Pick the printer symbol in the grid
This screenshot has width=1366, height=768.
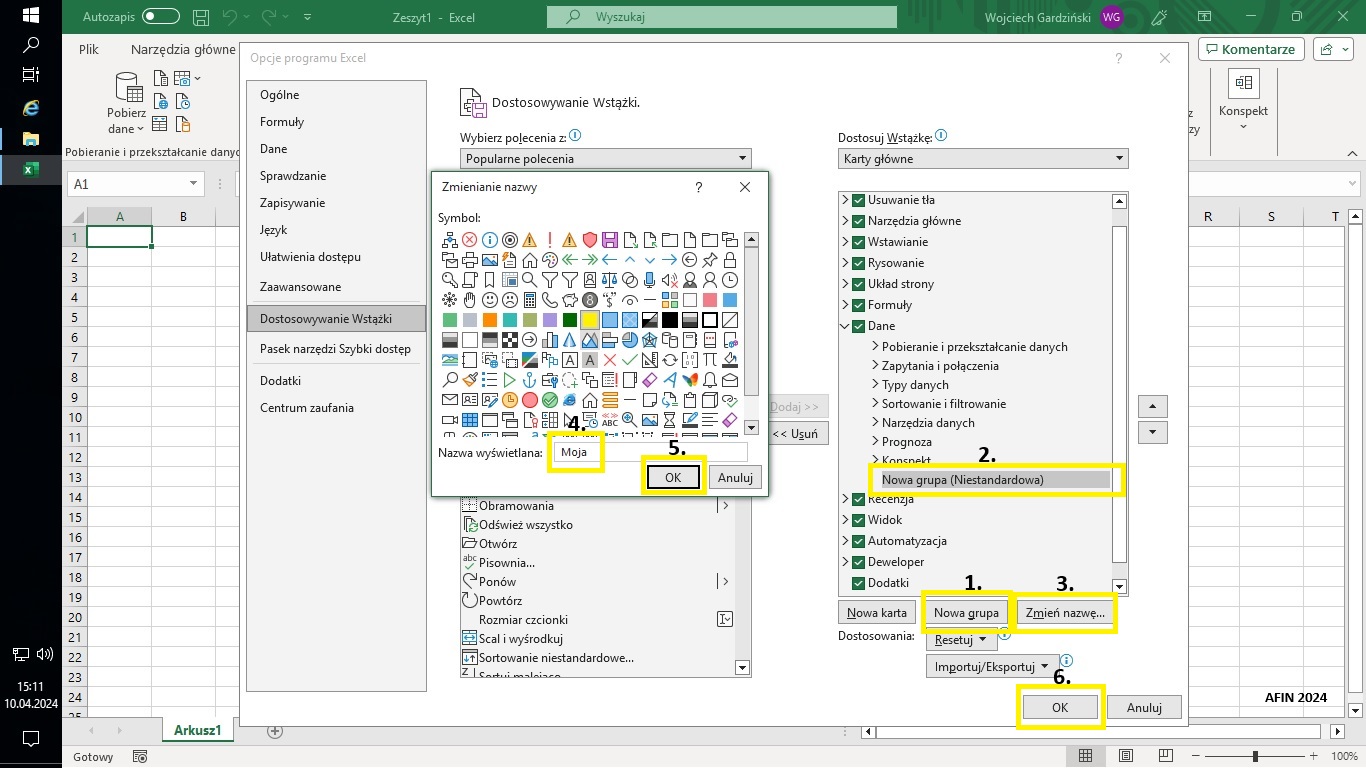[x=470, y=260]
